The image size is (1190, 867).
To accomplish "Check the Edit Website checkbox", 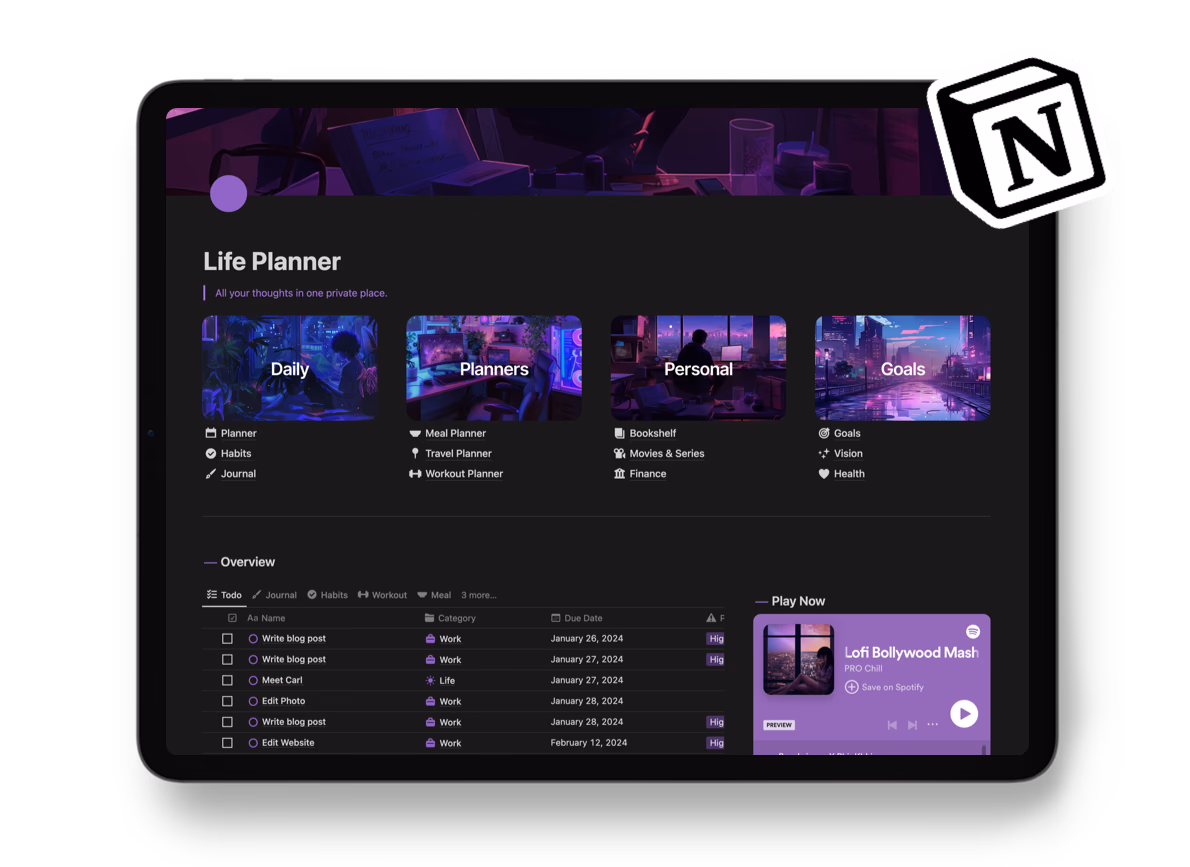I will (227, 742).
